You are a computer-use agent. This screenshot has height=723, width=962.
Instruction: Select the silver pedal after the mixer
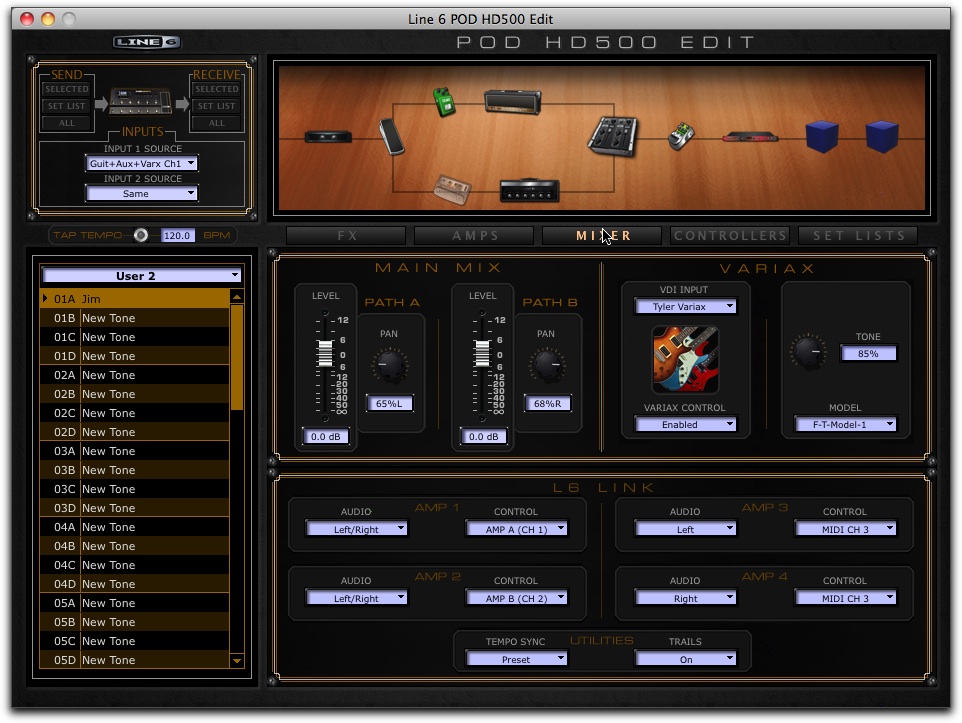(x=681, y=136)
